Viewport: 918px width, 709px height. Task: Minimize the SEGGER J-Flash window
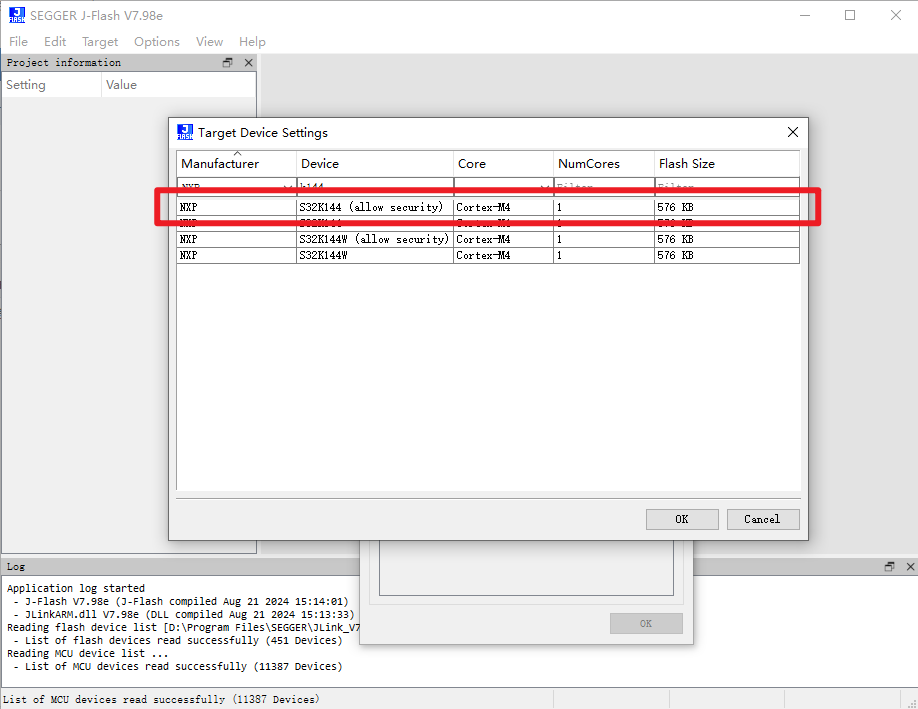pos(805,15)
